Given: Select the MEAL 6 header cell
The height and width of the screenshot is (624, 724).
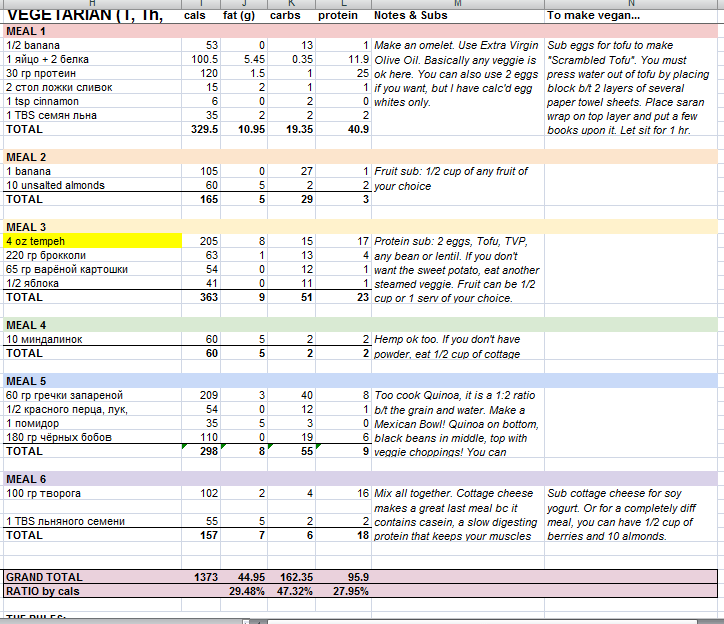Looking at the screenshot, I should [92, 479].
